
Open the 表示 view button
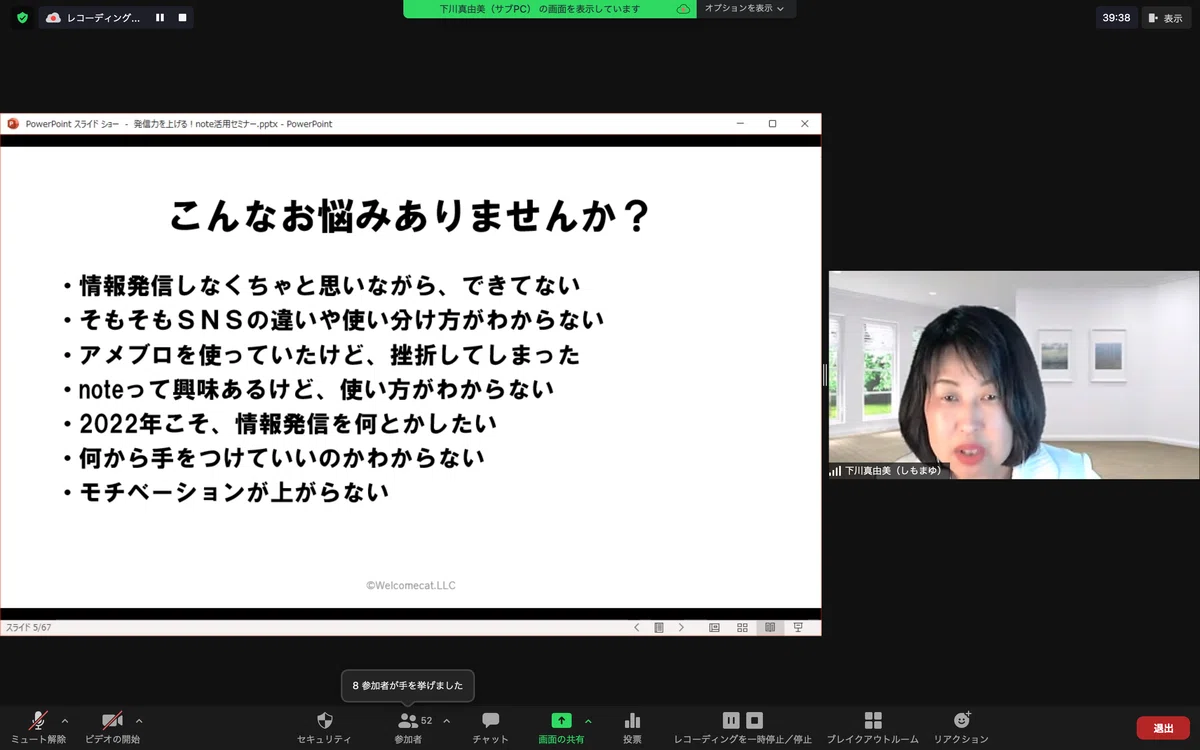(x=1165, y=17)
